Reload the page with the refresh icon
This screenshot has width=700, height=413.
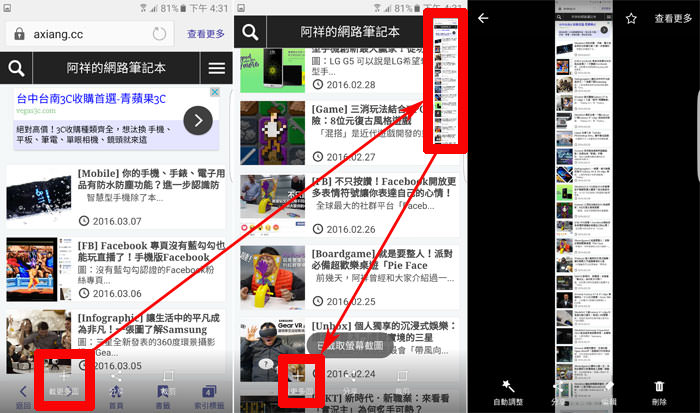[x=159, y=34]
